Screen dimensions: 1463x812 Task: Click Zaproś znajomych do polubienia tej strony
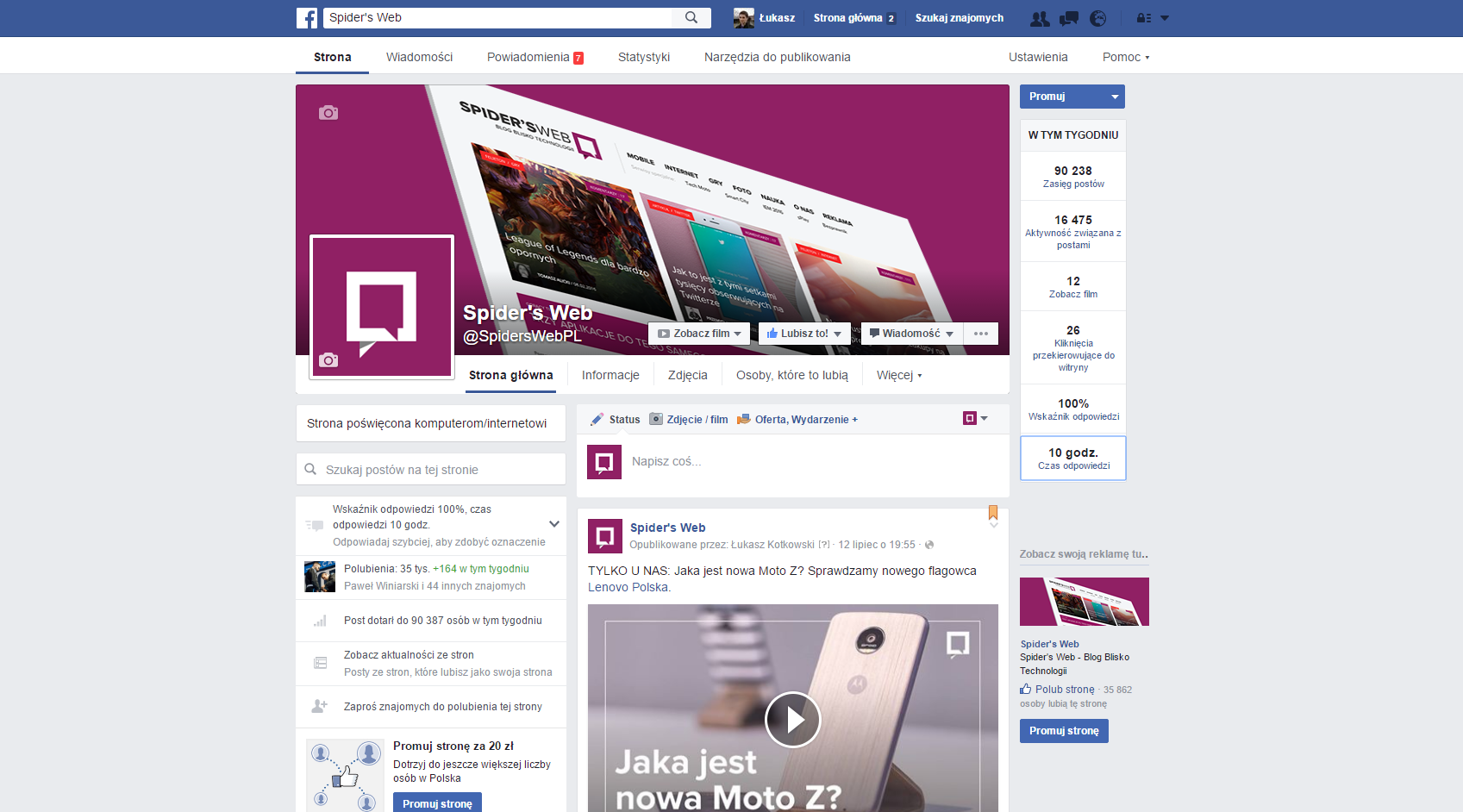[x=443, y=707]
